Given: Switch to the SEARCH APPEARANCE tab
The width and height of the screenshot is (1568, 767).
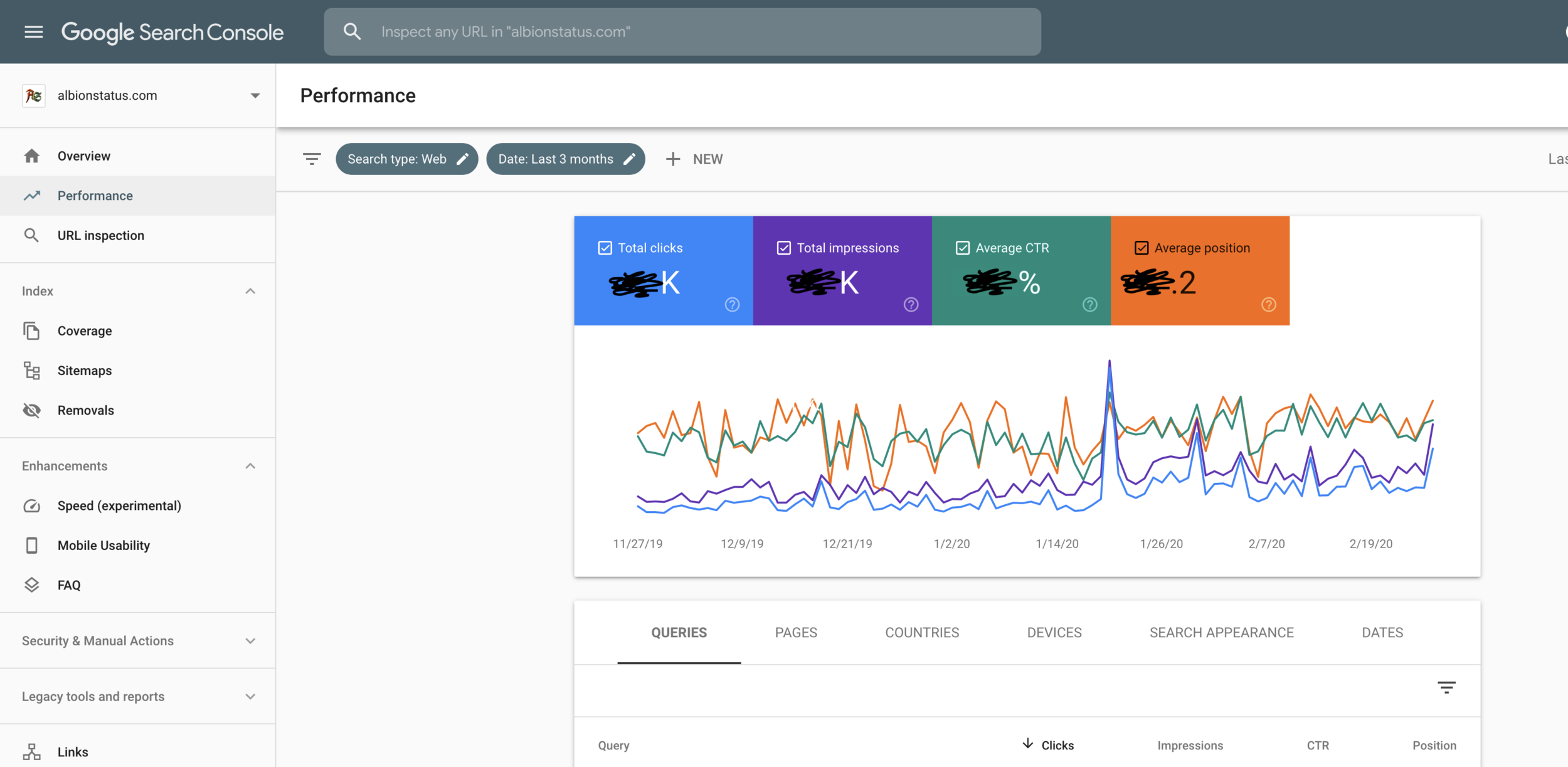Looking at the screenshot, I should click(1222, 633).
